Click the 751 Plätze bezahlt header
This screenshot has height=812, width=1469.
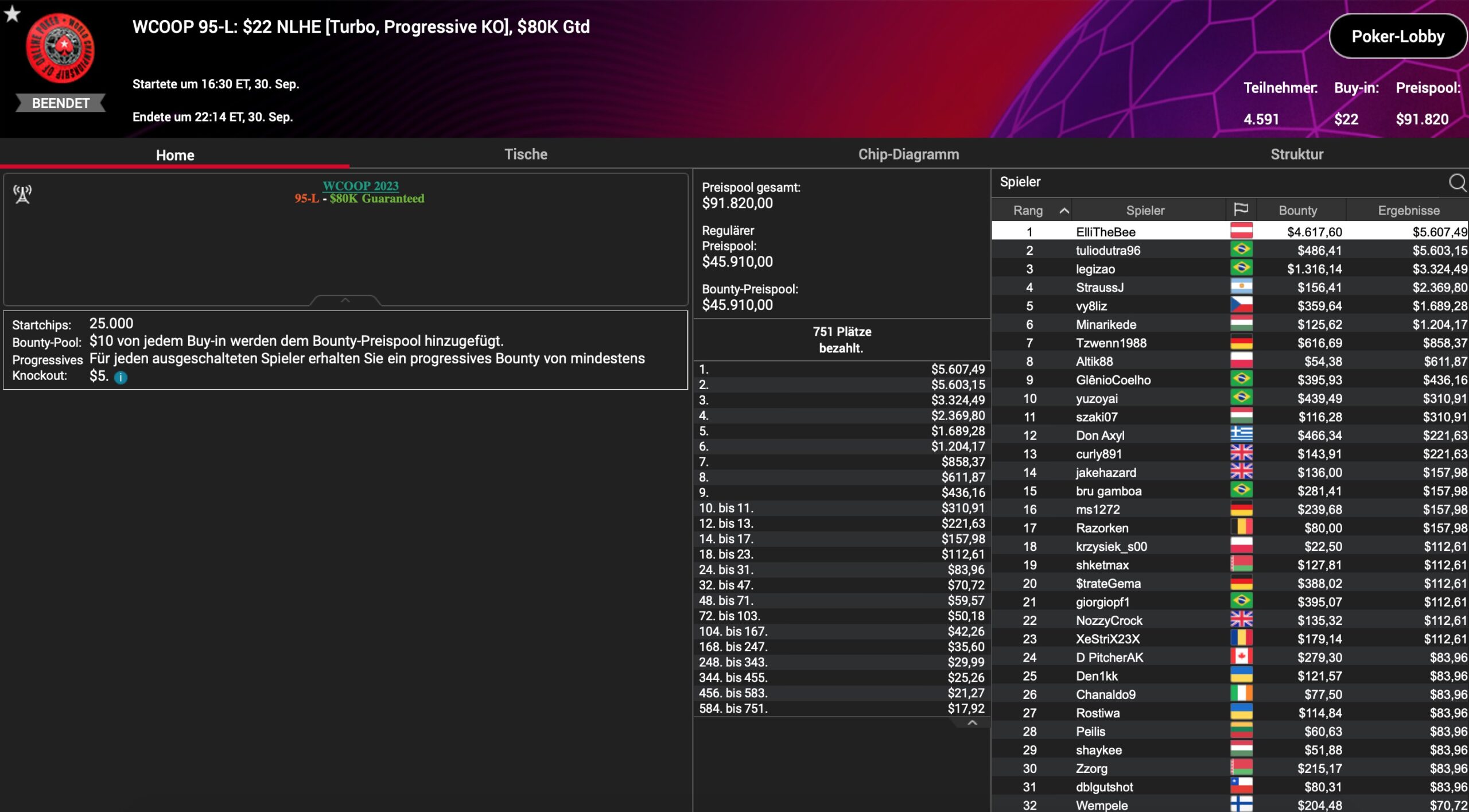[841, 340]
